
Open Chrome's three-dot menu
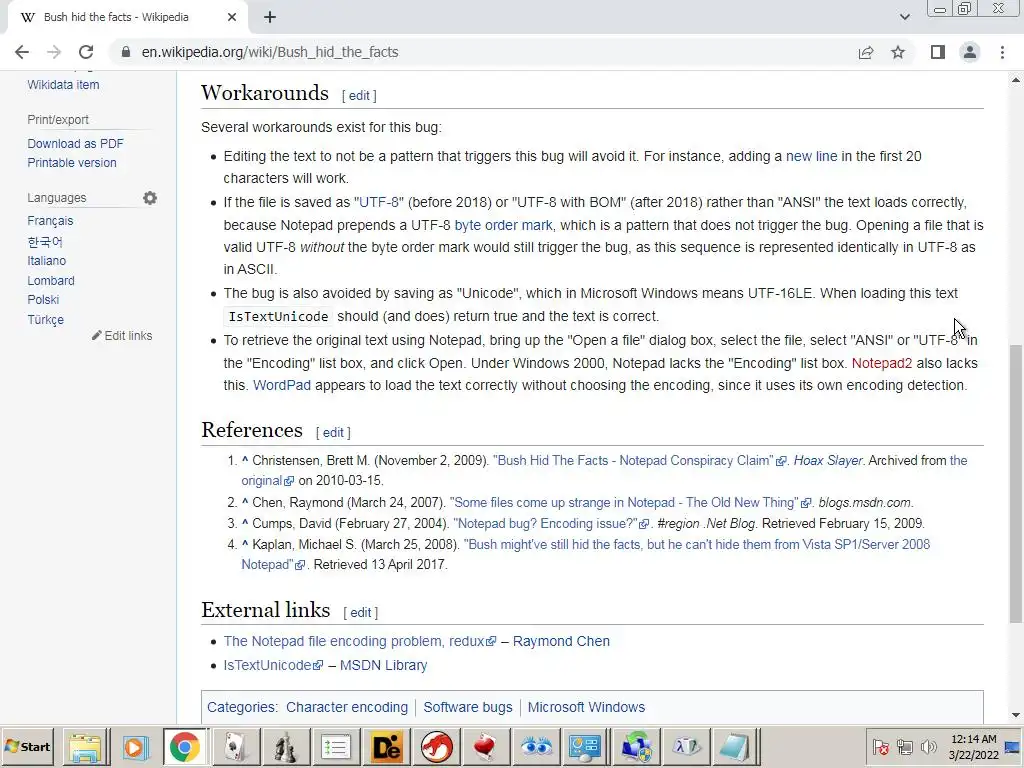click(x=1002, y=52)
